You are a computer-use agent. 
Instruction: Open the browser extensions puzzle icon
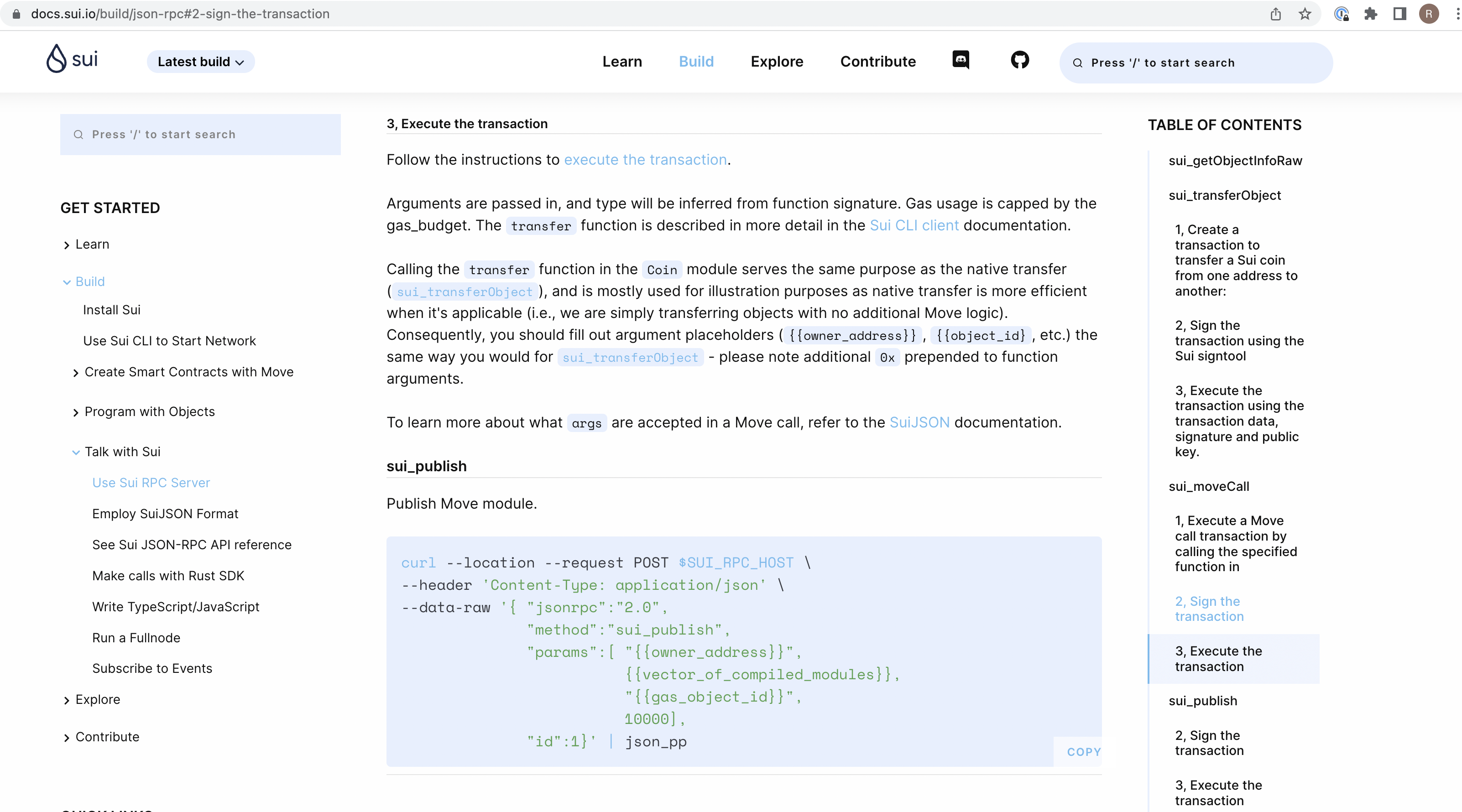[x=1371, y=14]
